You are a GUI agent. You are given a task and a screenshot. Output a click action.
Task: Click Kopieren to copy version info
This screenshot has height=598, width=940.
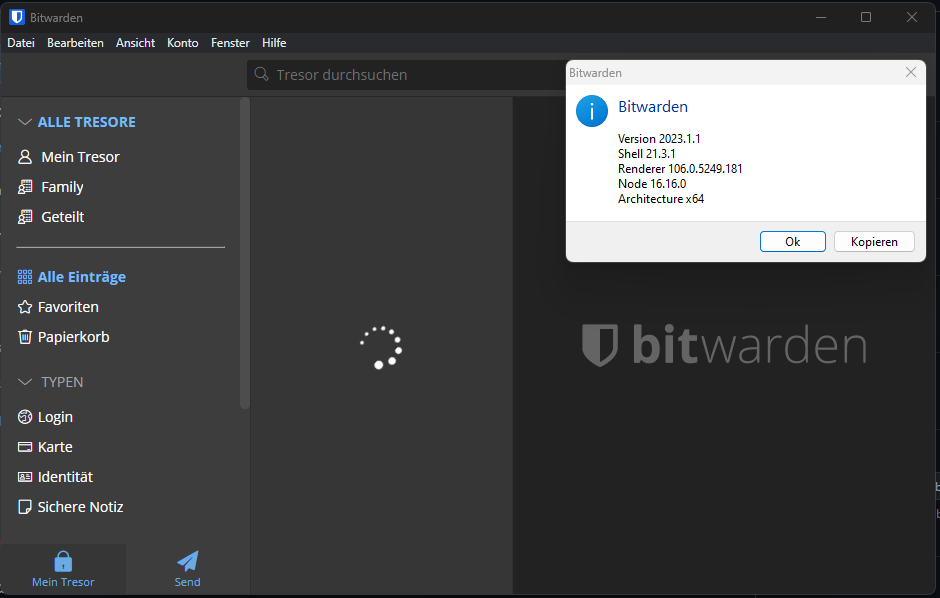[874, 241]
